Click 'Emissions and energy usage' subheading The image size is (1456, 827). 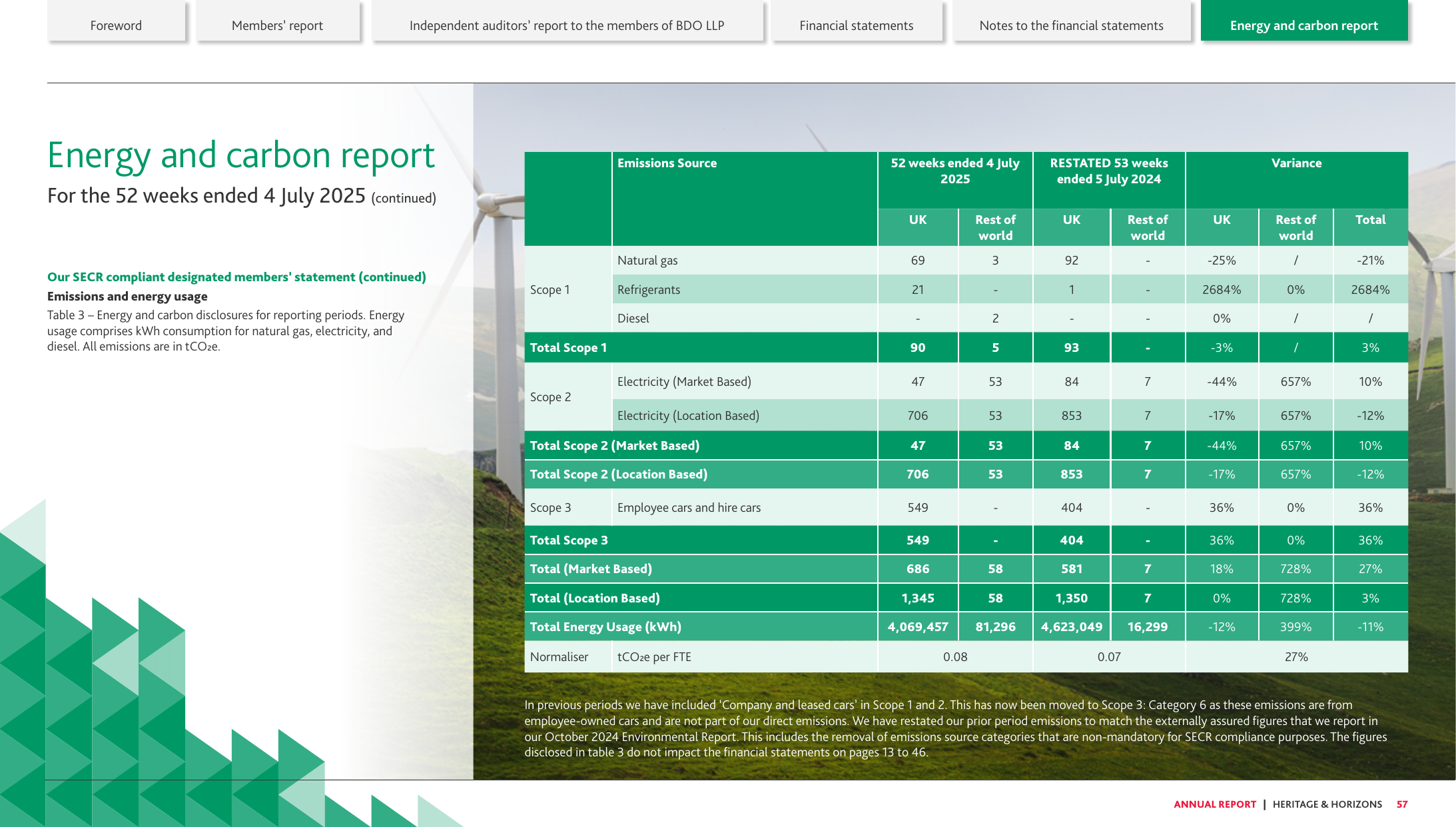(127, 296)
